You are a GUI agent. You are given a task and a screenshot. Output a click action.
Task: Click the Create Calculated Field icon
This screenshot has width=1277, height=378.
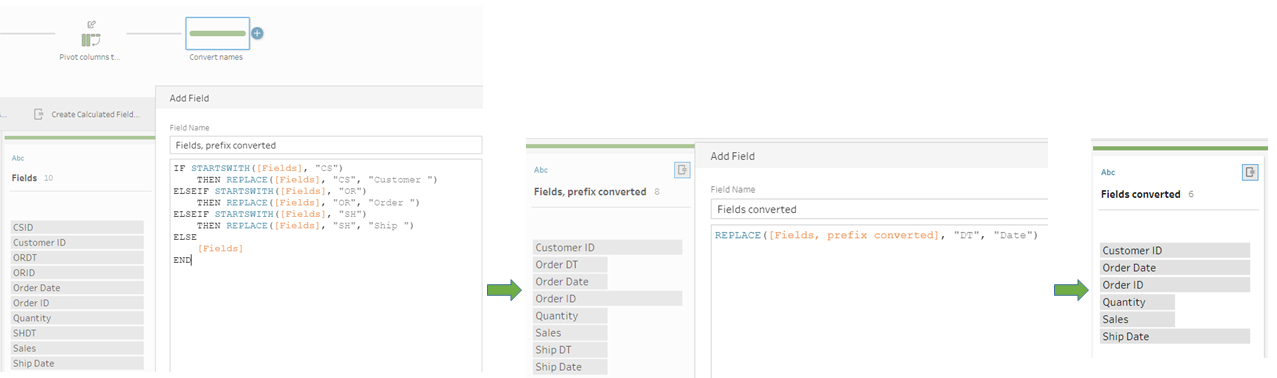(x=39, y=115)
